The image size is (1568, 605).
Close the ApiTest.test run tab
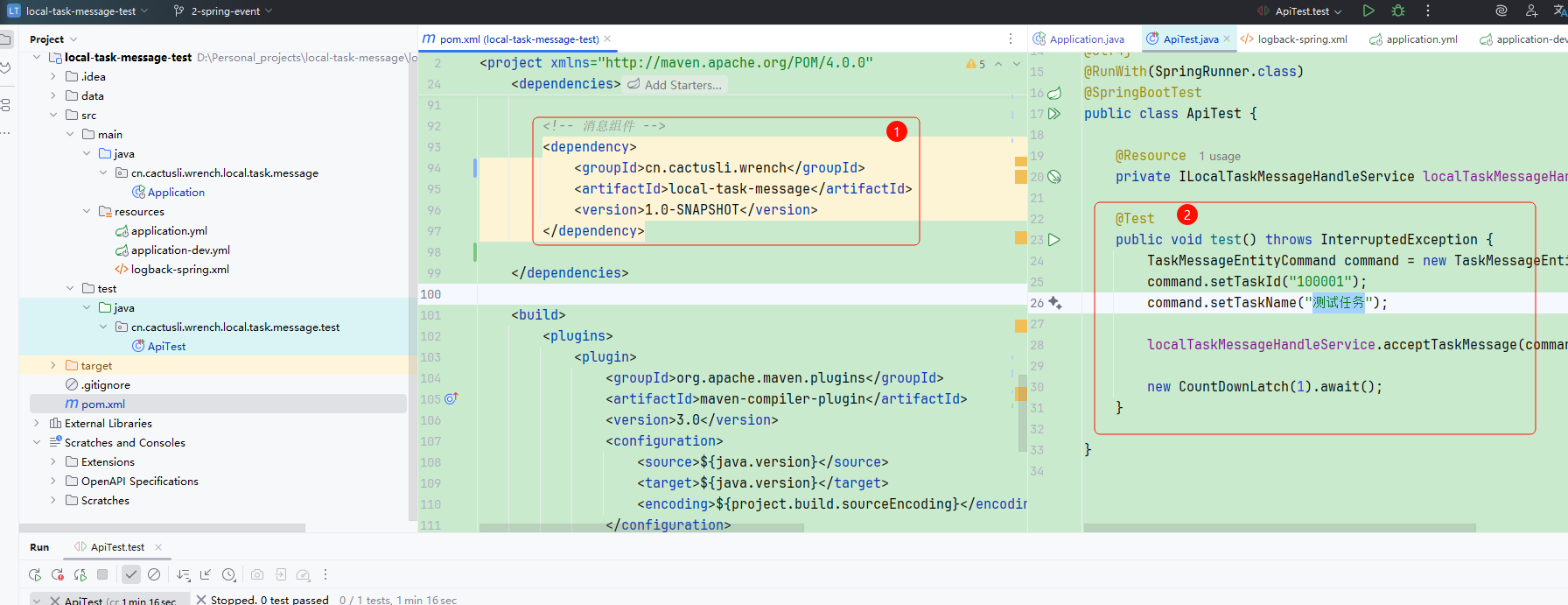click(x=158, y=547)
